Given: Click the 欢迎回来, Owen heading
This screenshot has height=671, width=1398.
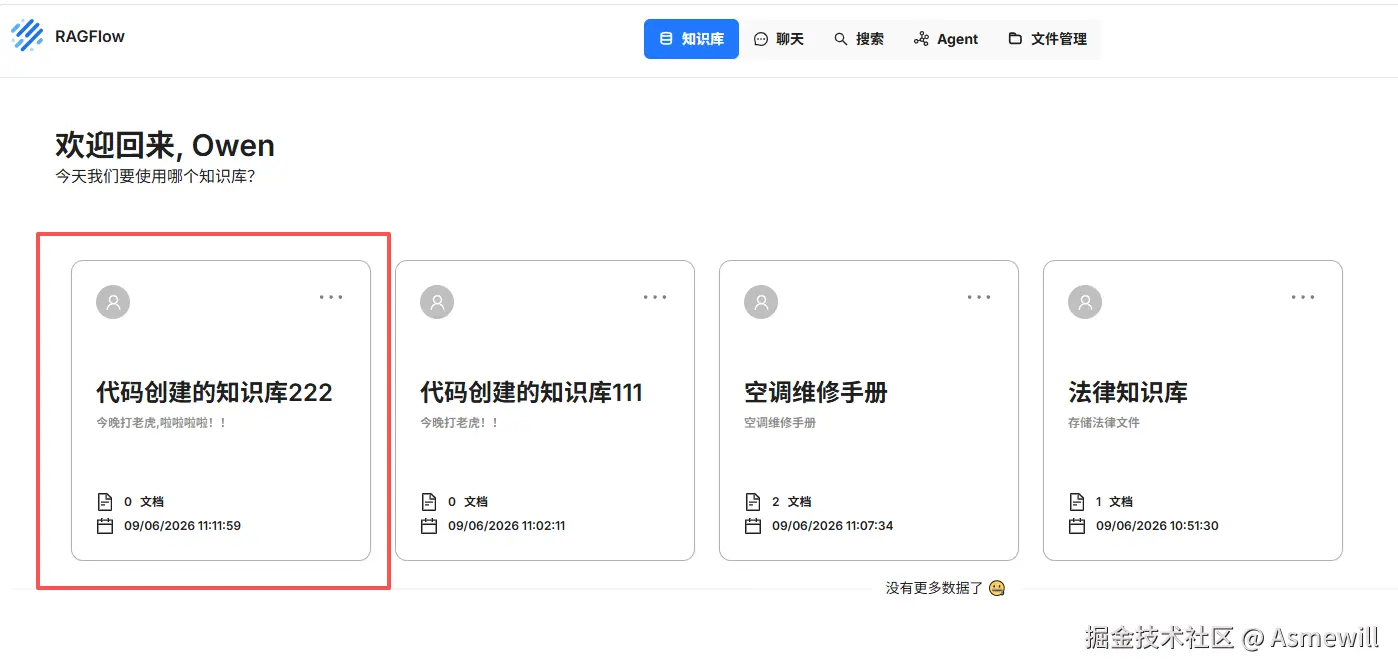Looking at the screenshot, I should 165,146.
